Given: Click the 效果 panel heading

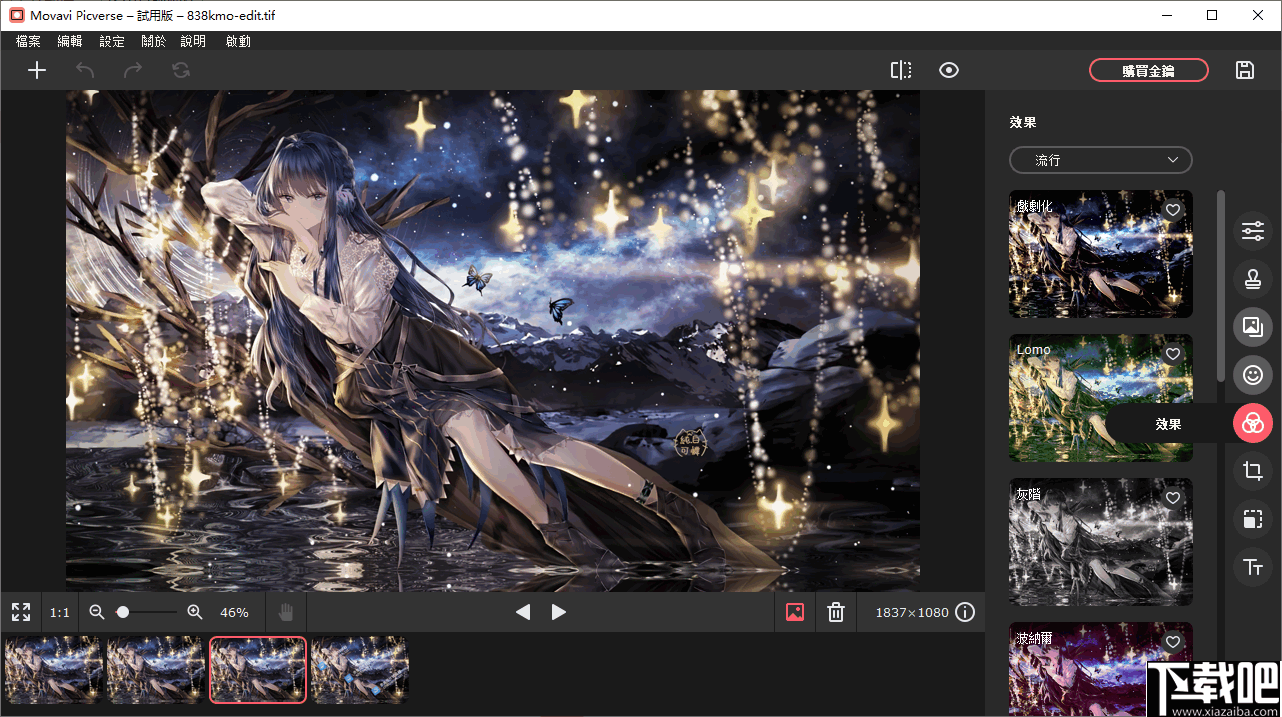Looking at the screenshot, I should click(1023, 122).
